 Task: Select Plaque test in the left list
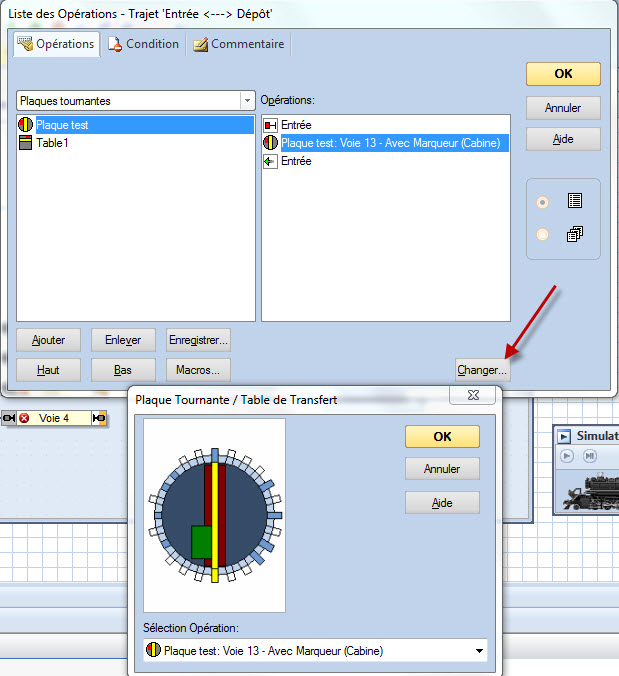point(135,125)
